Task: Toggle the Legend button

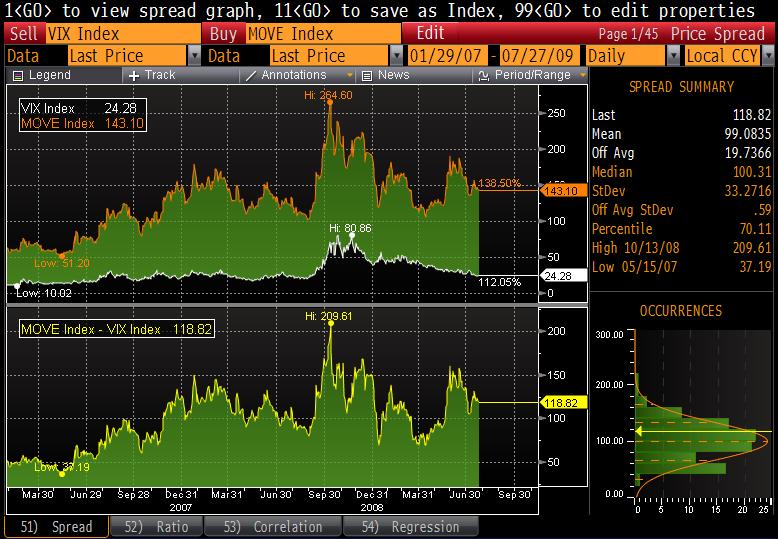Action: pos(64,75)
